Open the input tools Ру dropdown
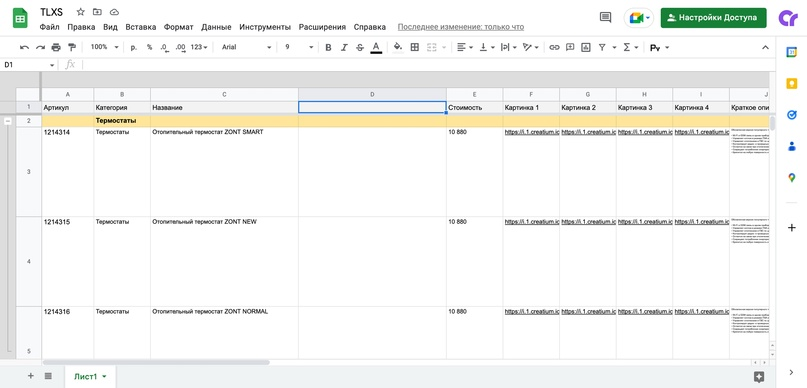807x388 pixels. pyautogui.click(x=659, y=47)
